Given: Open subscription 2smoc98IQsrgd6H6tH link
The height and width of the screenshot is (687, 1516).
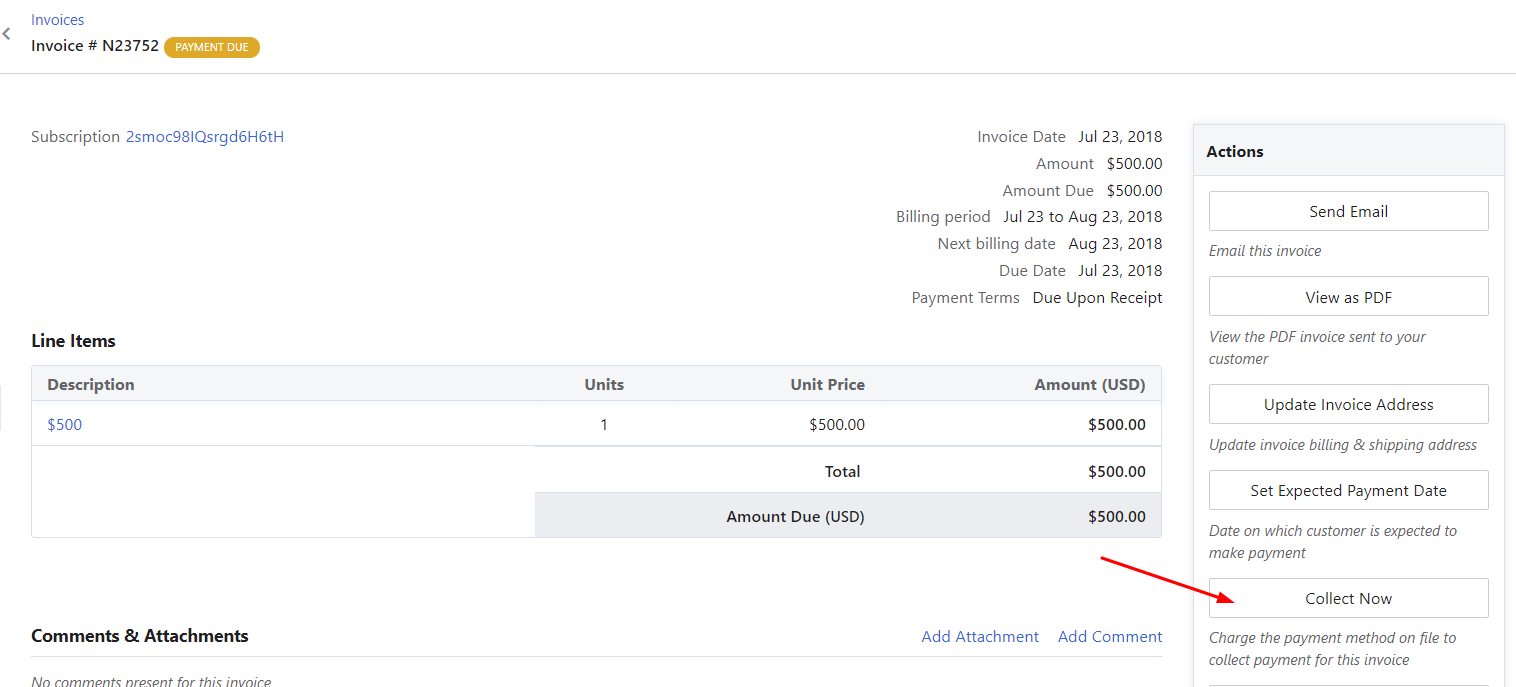Looking at the screenshot, I should 205,137.
